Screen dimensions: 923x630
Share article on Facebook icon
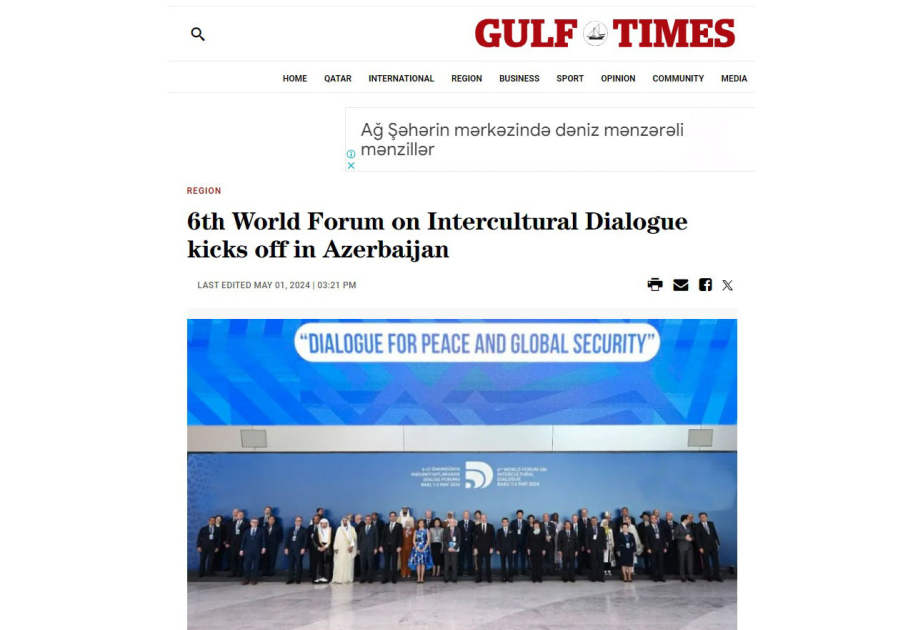[705, 285]
